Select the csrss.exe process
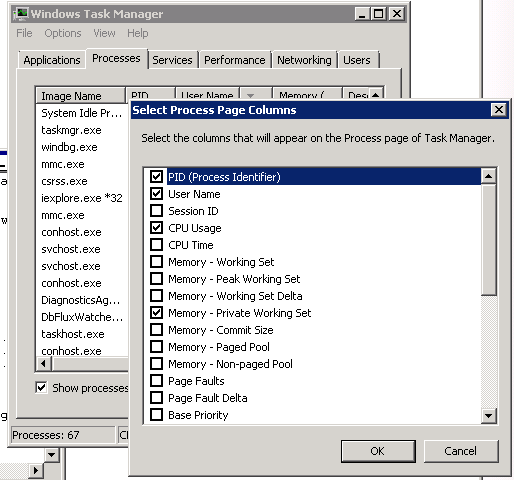This screenshot has width=514, height=480. (x=82, y=181)
